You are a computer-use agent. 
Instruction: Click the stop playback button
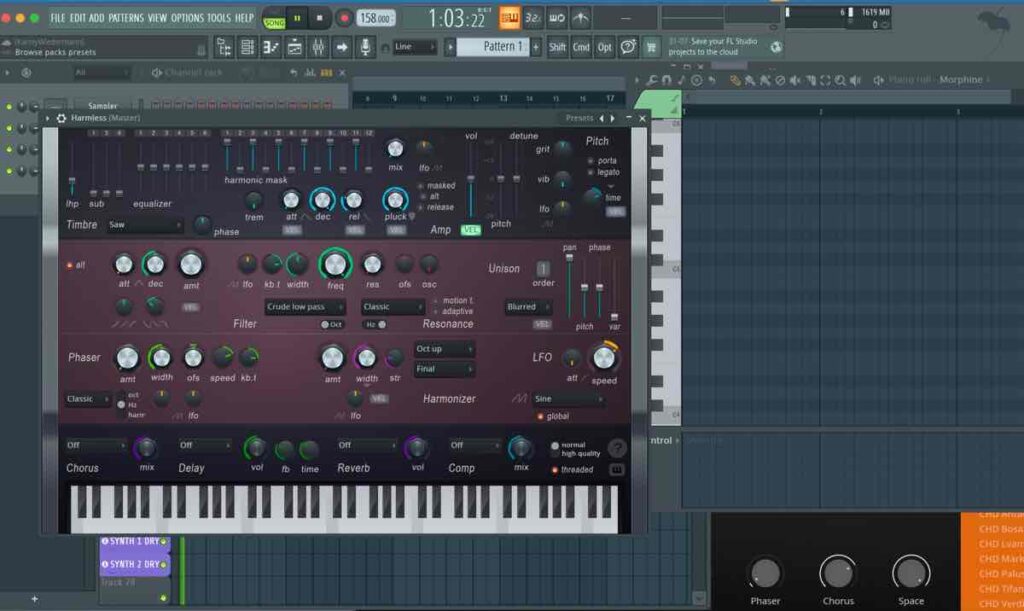(319, 18)
